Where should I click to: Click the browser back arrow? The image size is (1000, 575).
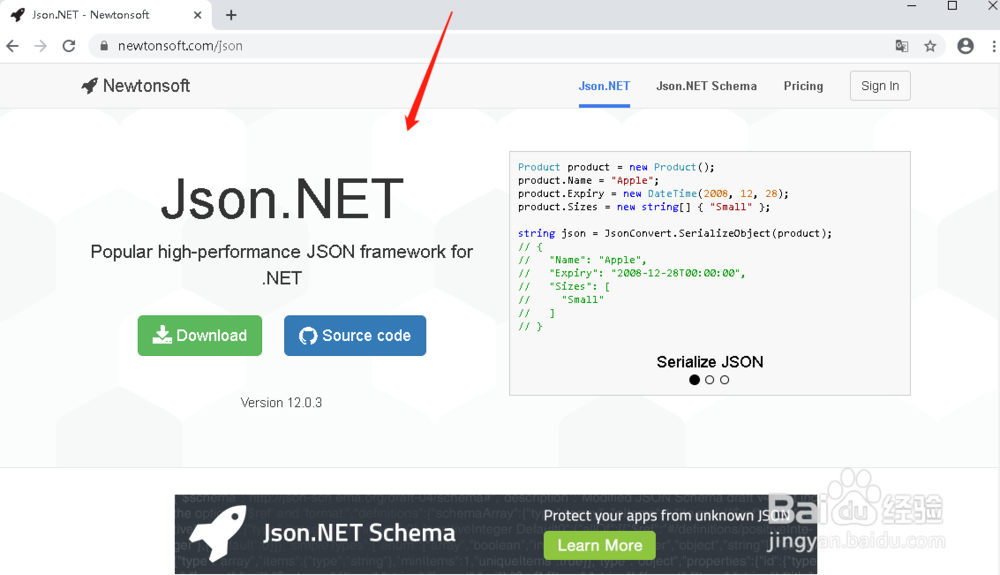[12, 46]
